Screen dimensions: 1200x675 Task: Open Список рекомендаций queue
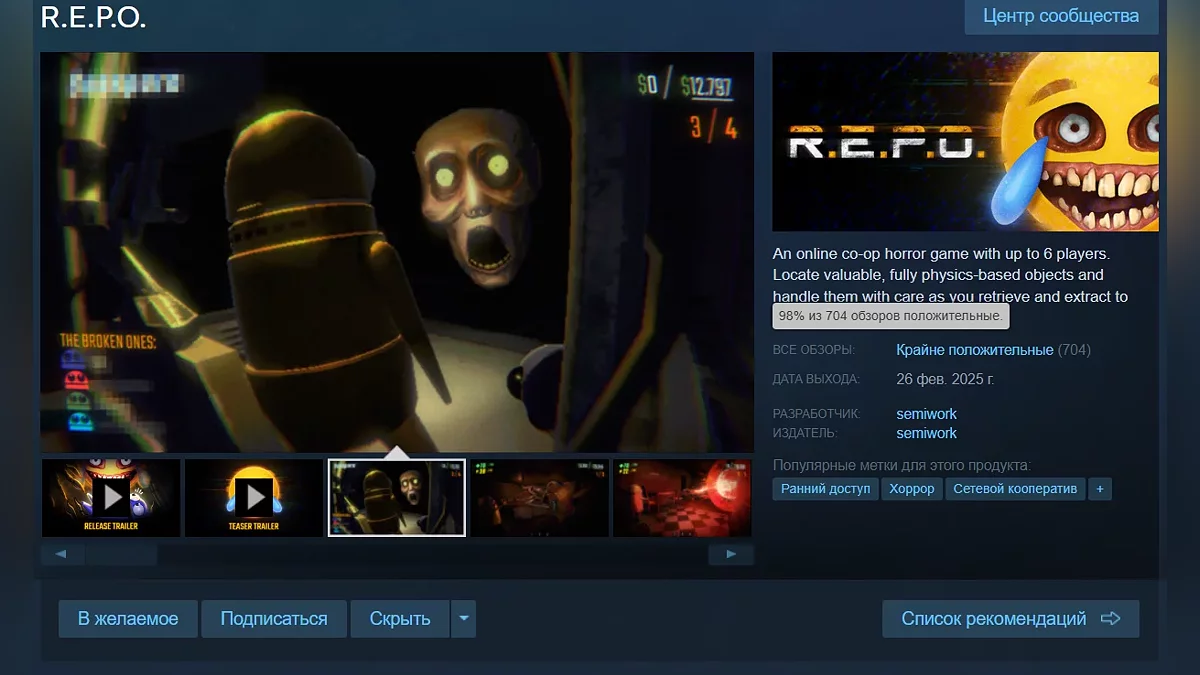click(1010, 619)
